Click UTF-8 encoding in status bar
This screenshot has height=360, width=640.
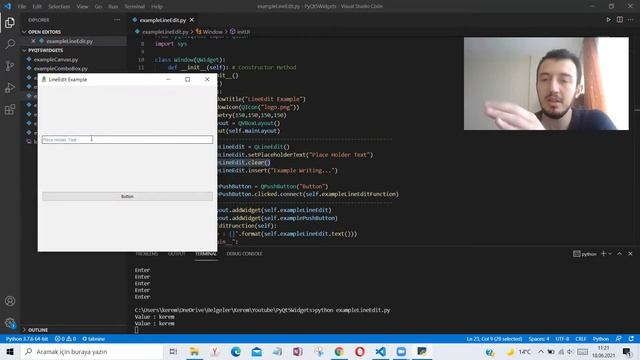[562, 339]
